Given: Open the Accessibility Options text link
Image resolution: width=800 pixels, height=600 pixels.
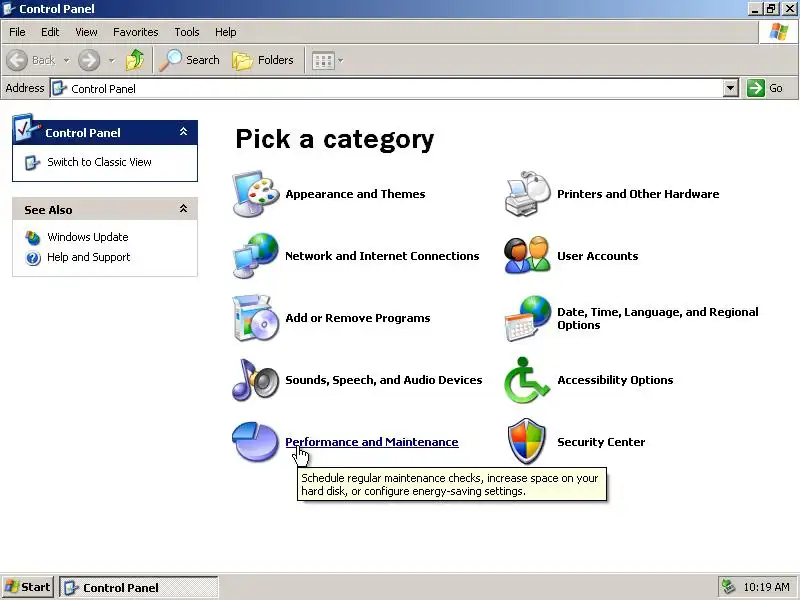Looking at the screenshot, I should tap(615, 380).
